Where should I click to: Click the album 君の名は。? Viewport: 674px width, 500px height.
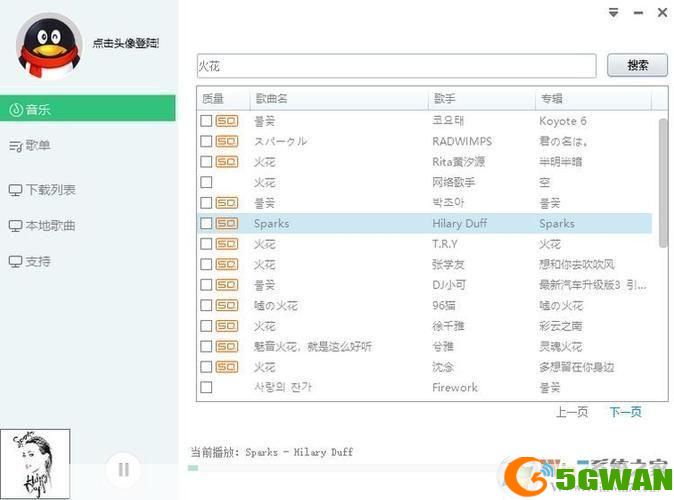pos(564,141)
